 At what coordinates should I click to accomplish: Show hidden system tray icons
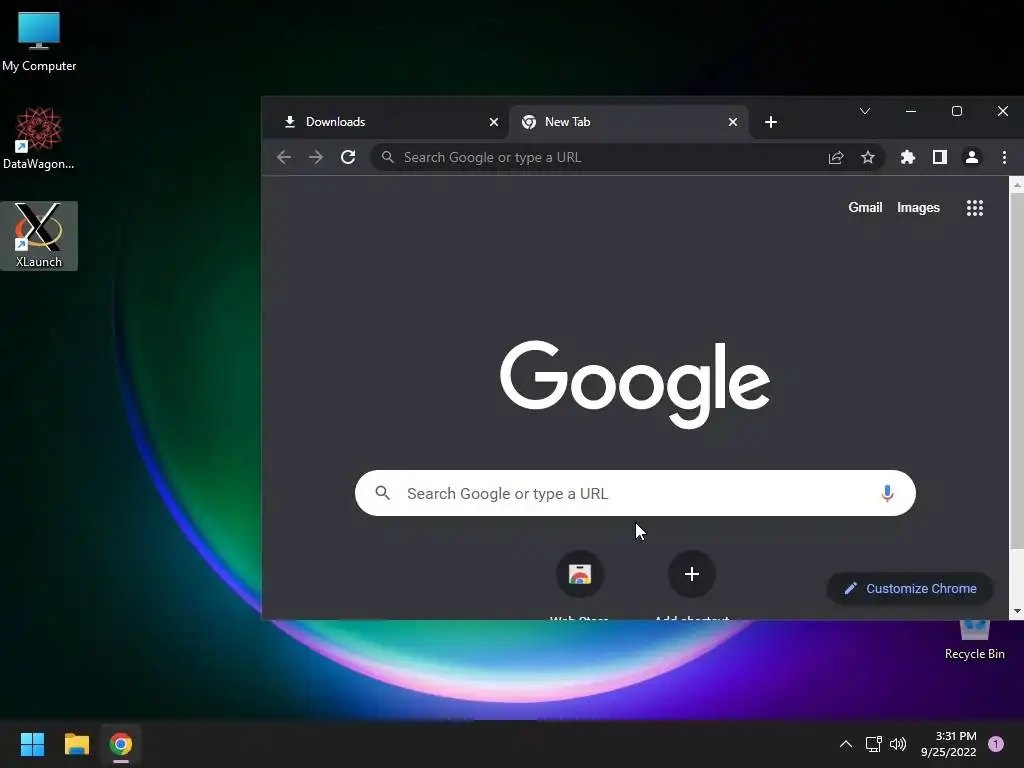(846, 744)
